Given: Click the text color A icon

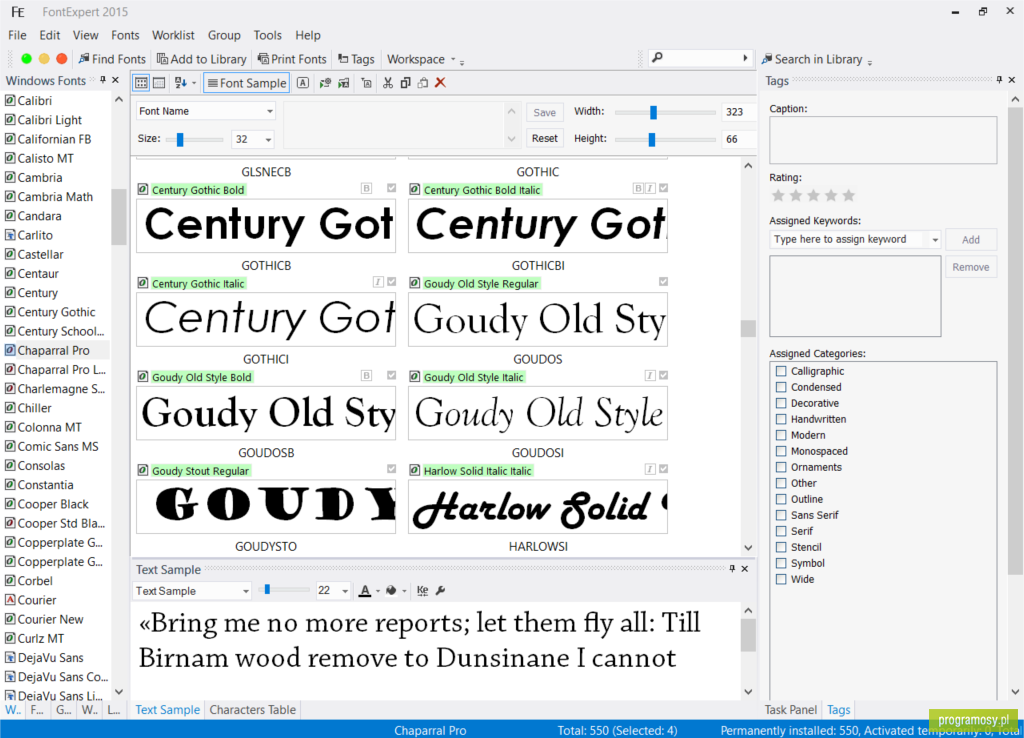Looking at the screenshot, I should [x=365, y=591].
